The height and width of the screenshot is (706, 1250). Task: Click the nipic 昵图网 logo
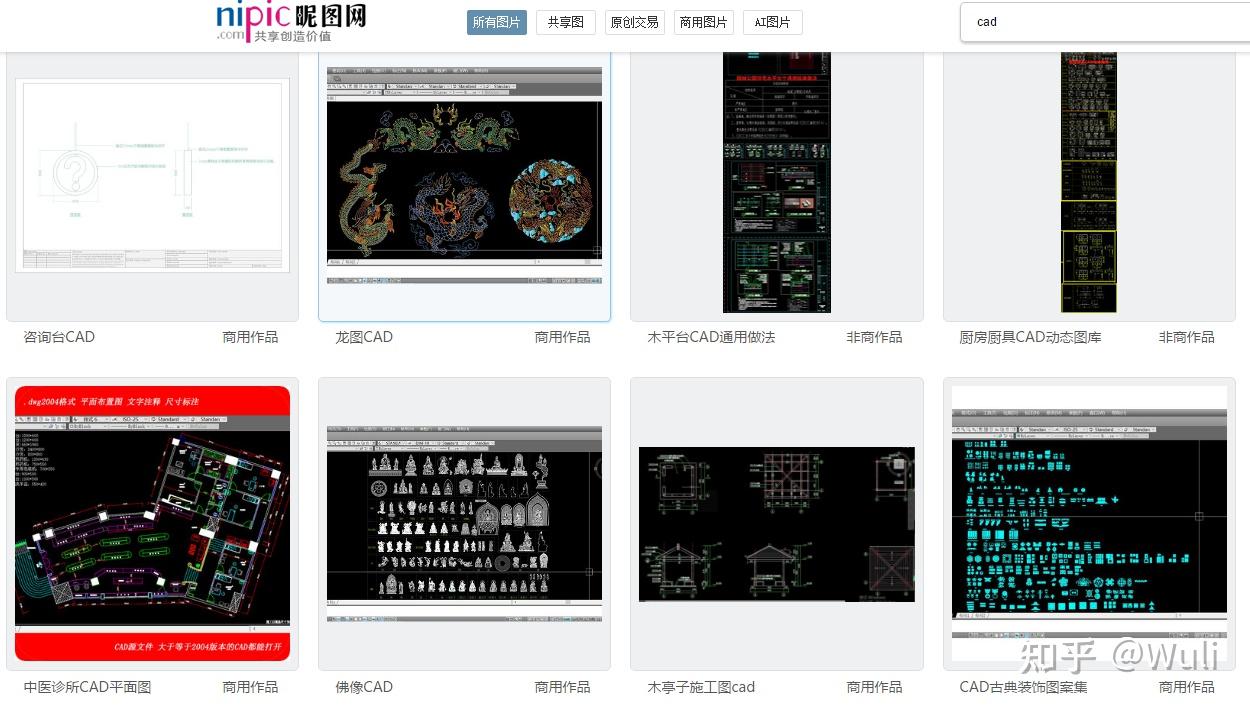[x=291, y=21]
